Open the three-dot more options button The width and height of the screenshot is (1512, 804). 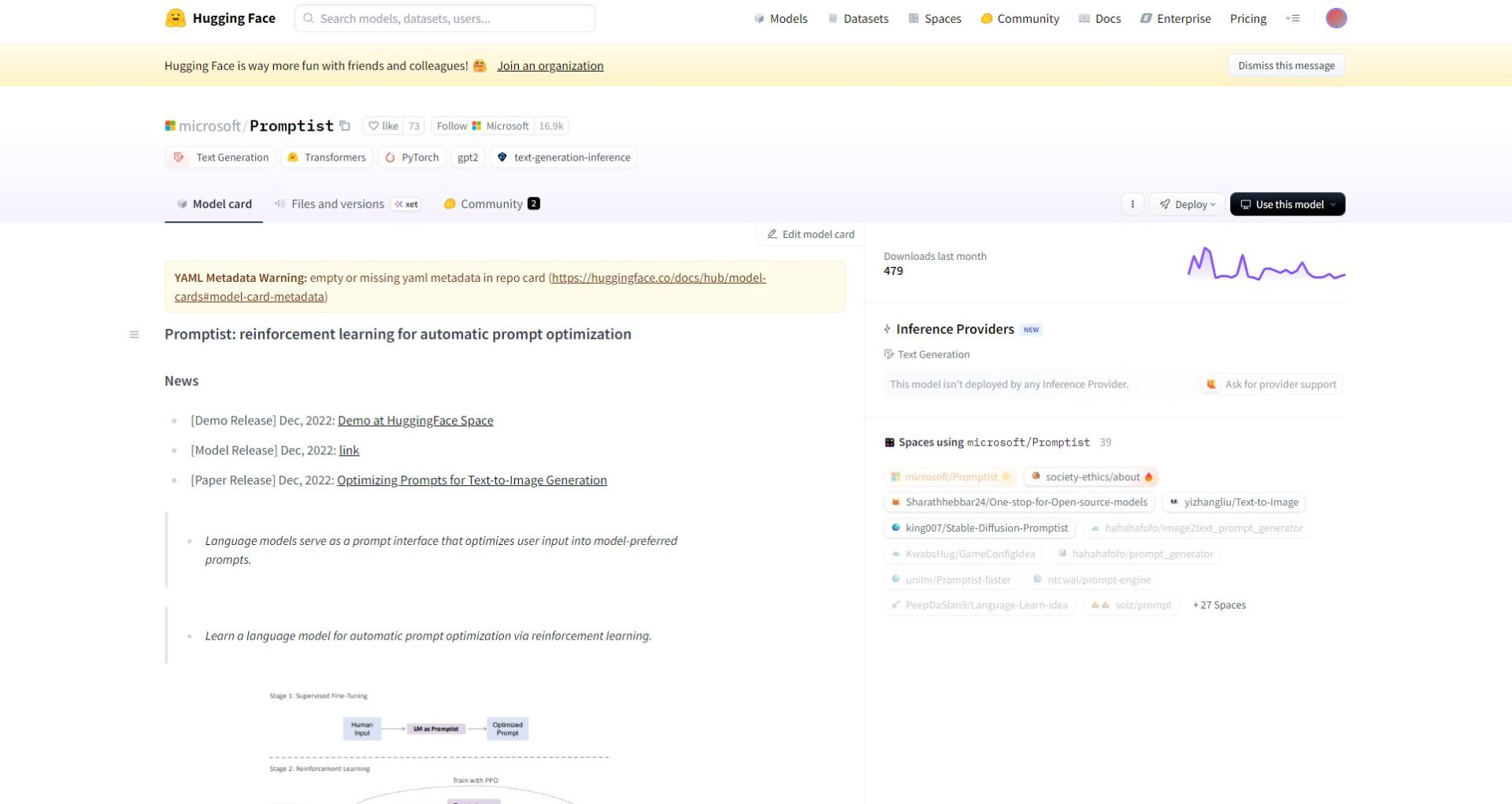[1132, 205]
